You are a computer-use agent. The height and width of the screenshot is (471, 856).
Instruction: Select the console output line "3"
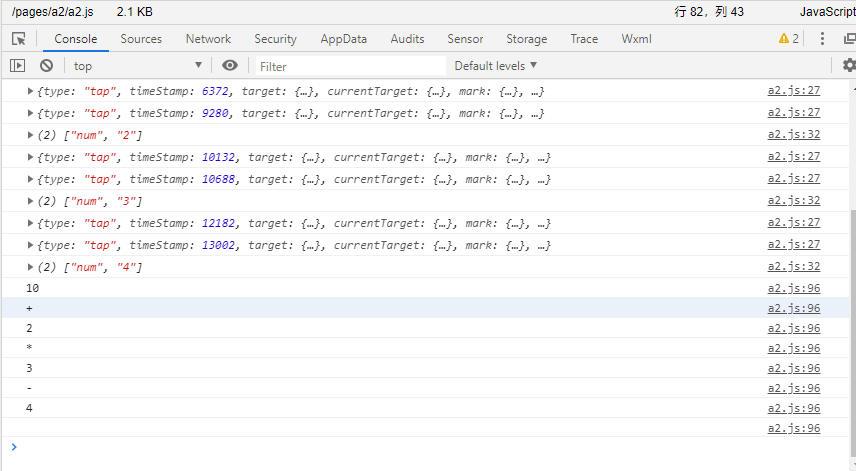pos(425,368)
